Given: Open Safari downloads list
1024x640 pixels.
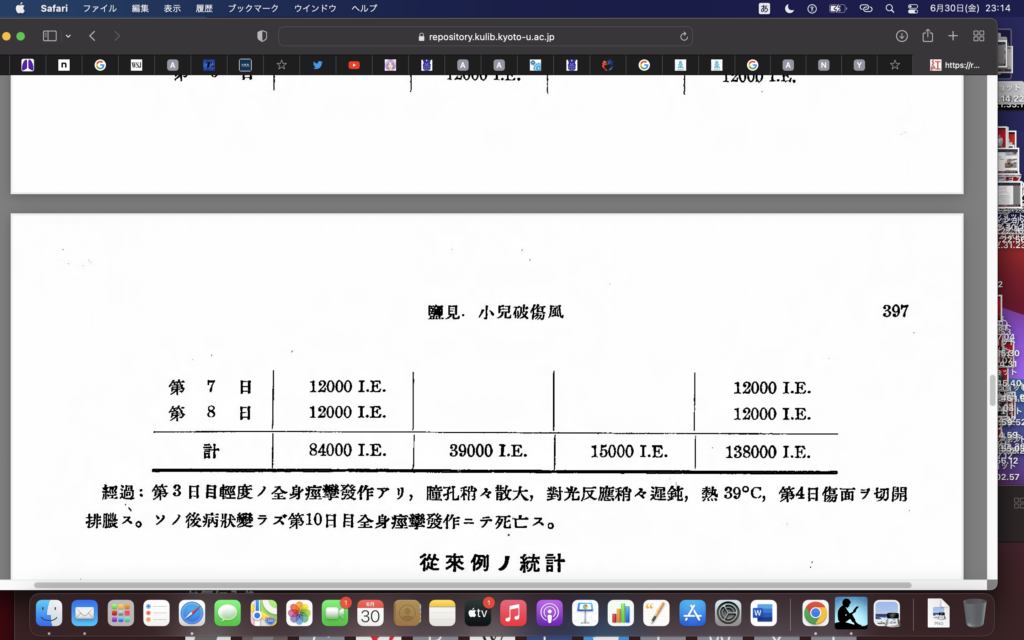Looking at the screenshot, I should click(x=901, y=36).
